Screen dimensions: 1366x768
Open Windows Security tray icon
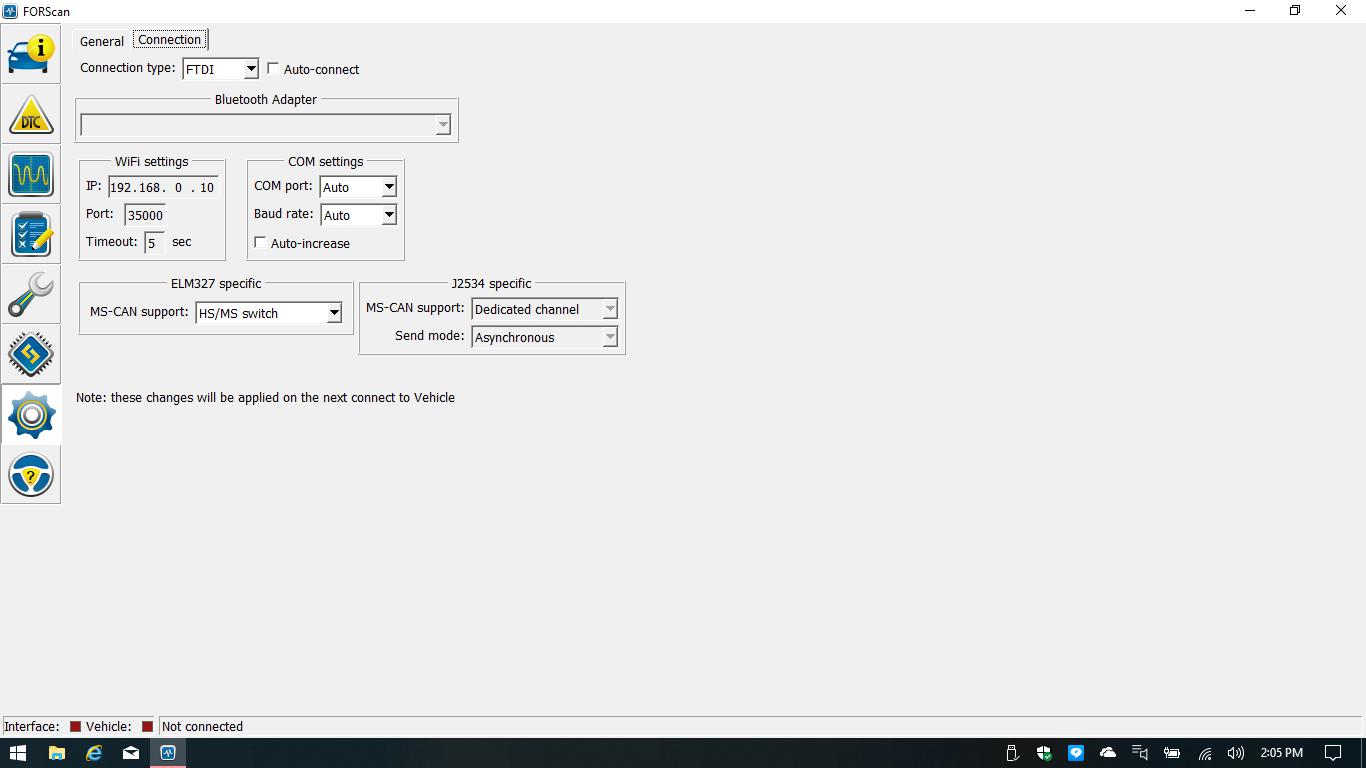(1044, 753)
